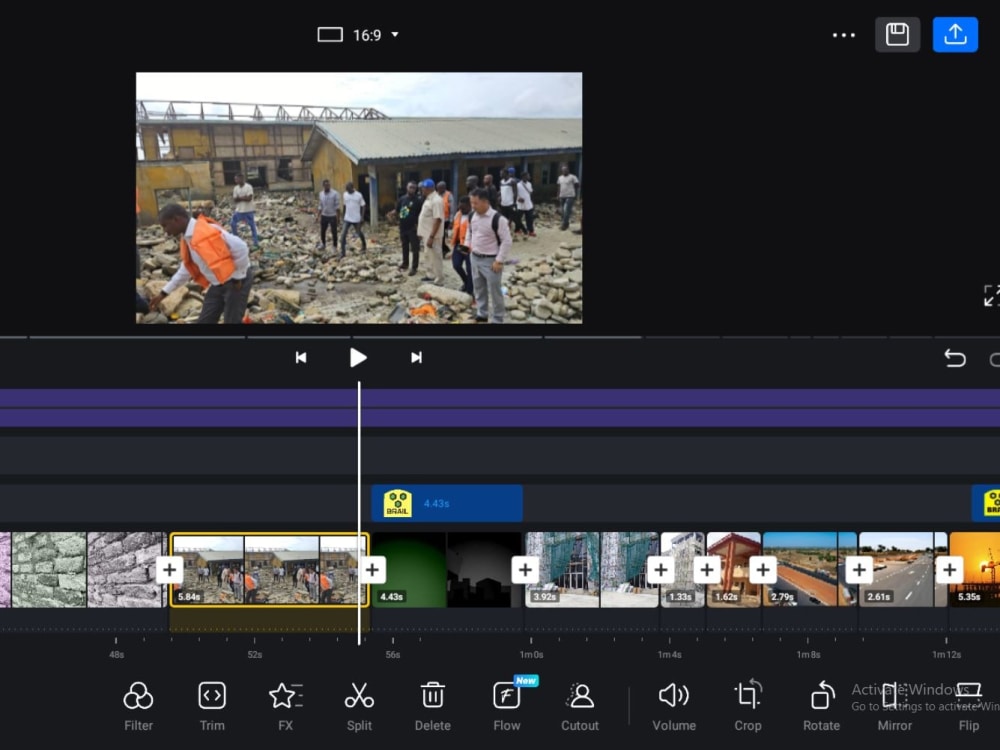Open the Filter tool

click(x=138, y=706)
